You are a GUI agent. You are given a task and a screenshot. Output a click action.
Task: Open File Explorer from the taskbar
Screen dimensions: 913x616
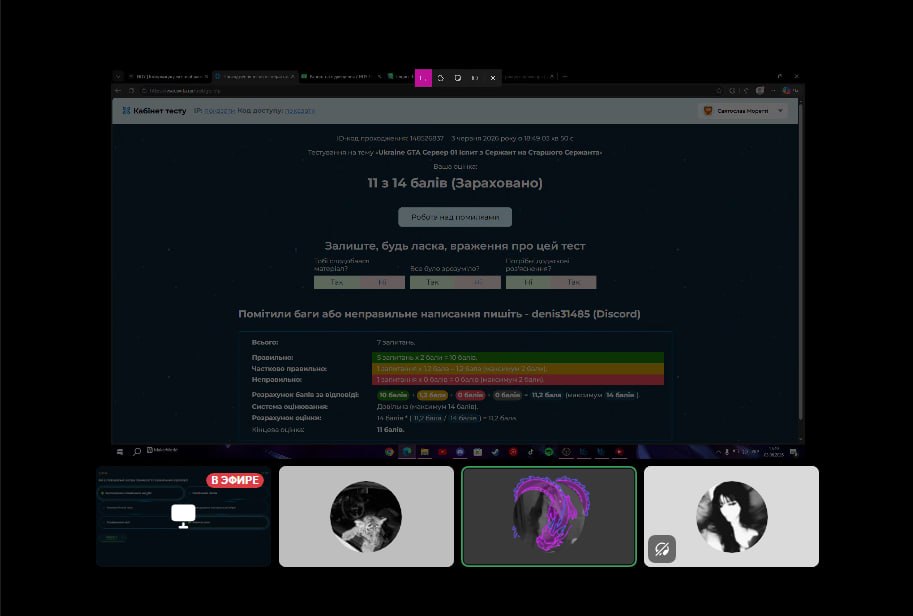(x=424, y=452)
